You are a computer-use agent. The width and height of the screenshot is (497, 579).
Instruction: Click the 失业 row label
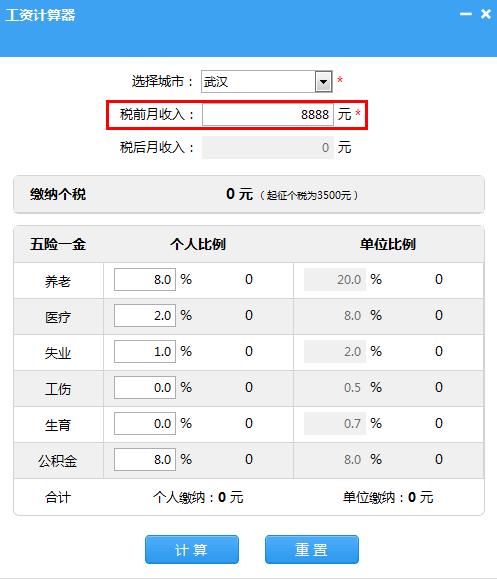point(58,353)
